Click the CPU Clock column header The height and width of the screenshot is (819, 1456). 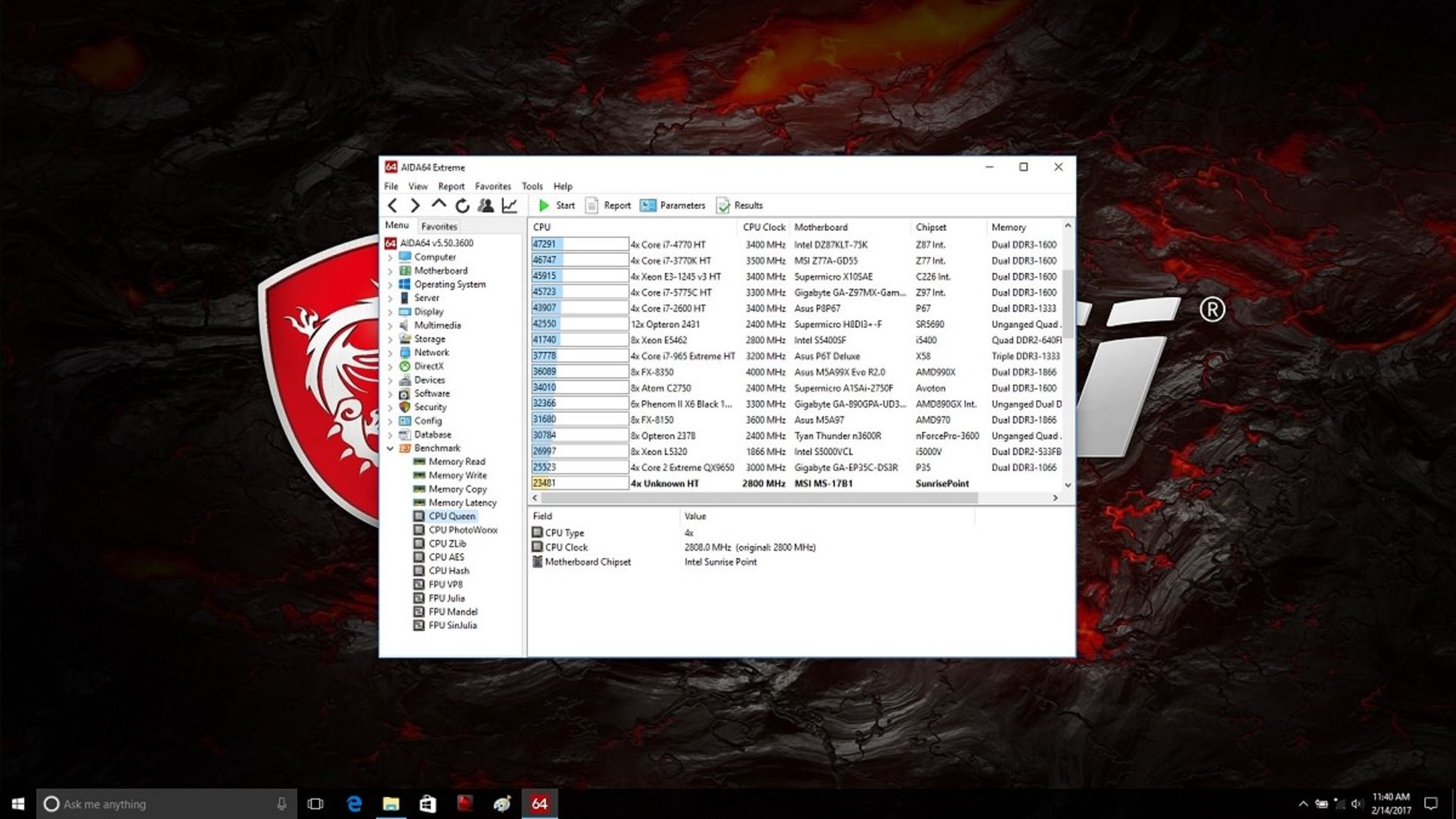pyautogui.click(x=764, y=227)
